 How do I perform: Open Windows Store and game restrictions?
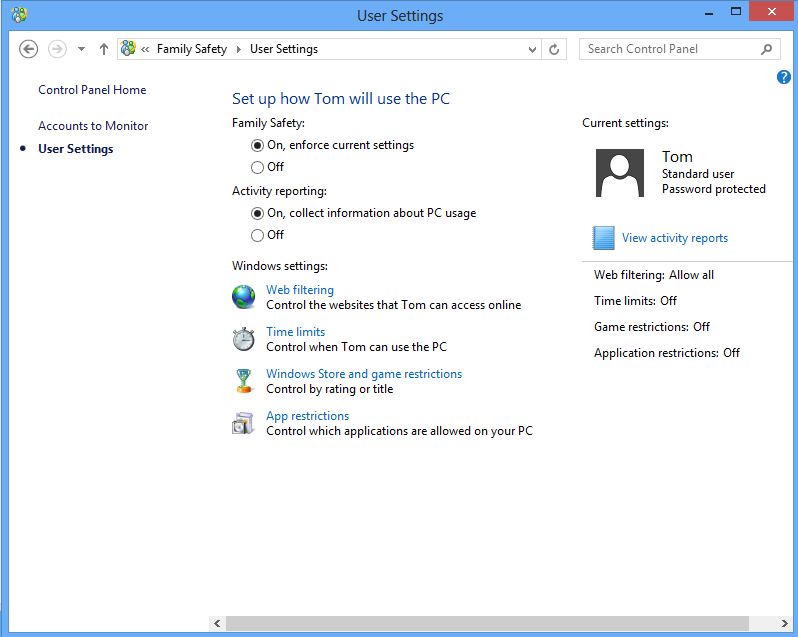(364, 374)
